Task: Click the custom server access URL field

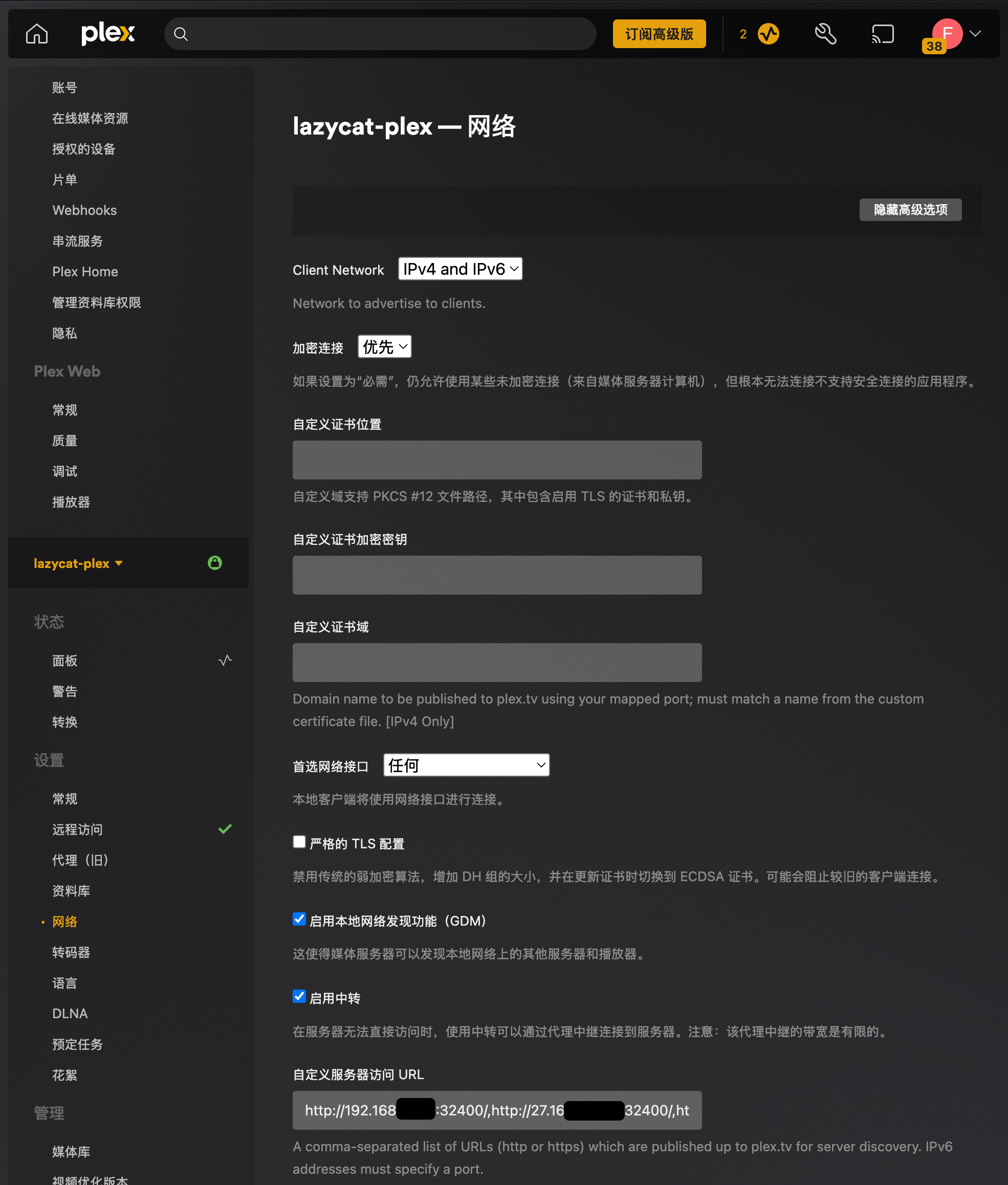Action: coord(497,1110)
